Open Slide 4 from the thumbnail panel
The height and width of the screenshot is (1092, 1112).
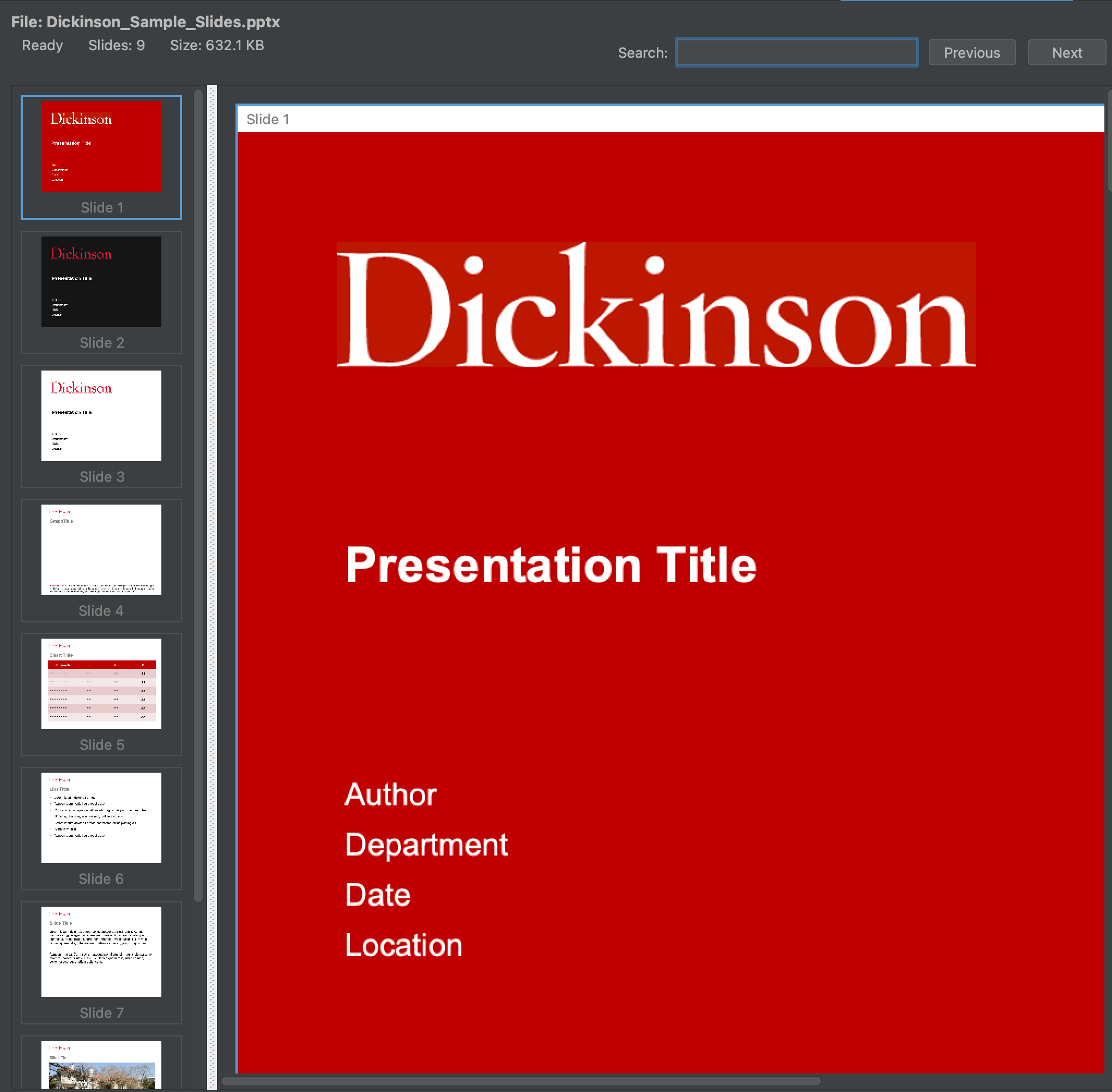pyautogui.click(x=101, y=549)
